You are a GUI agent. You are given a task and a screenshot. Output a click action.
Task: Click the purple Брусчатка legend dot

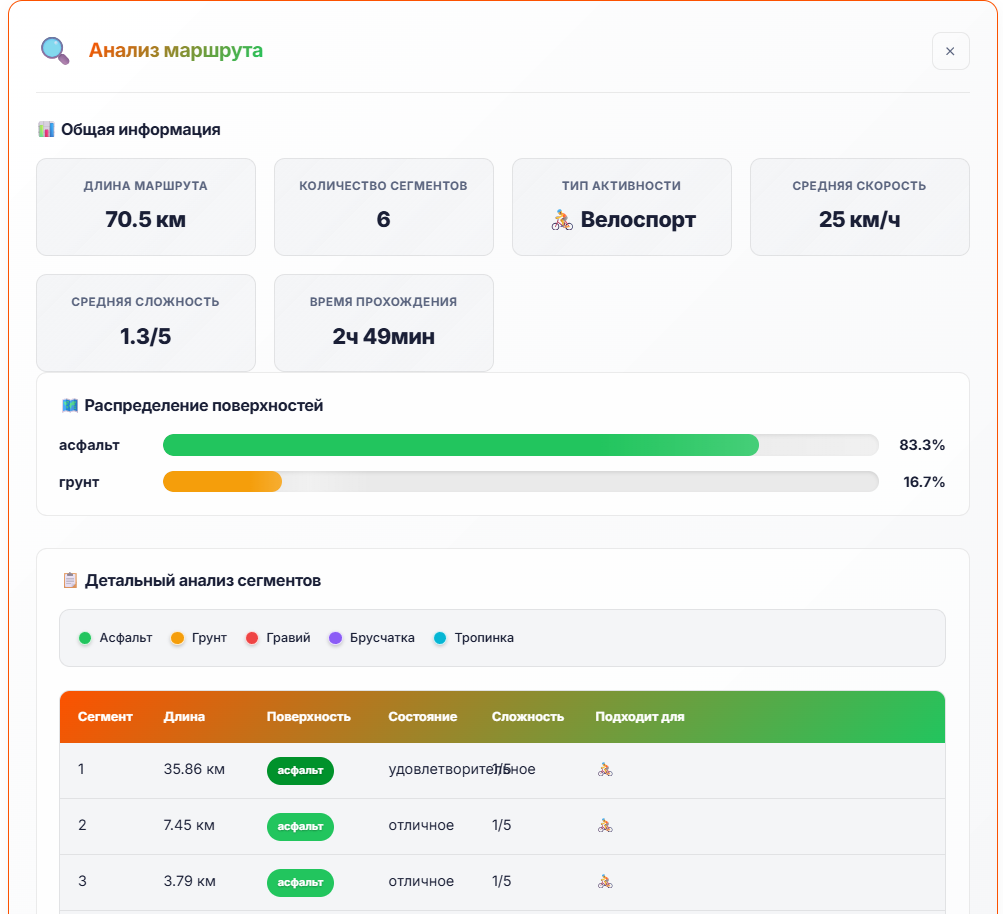pyautogui.click(x=336, y=638)
